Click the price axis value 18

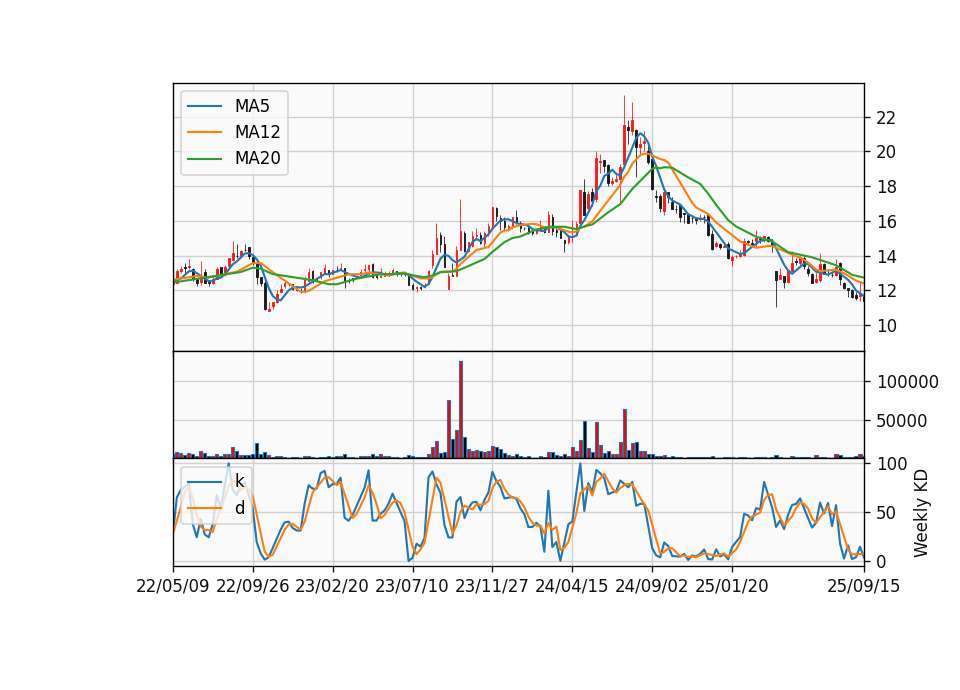pos(887,187)
